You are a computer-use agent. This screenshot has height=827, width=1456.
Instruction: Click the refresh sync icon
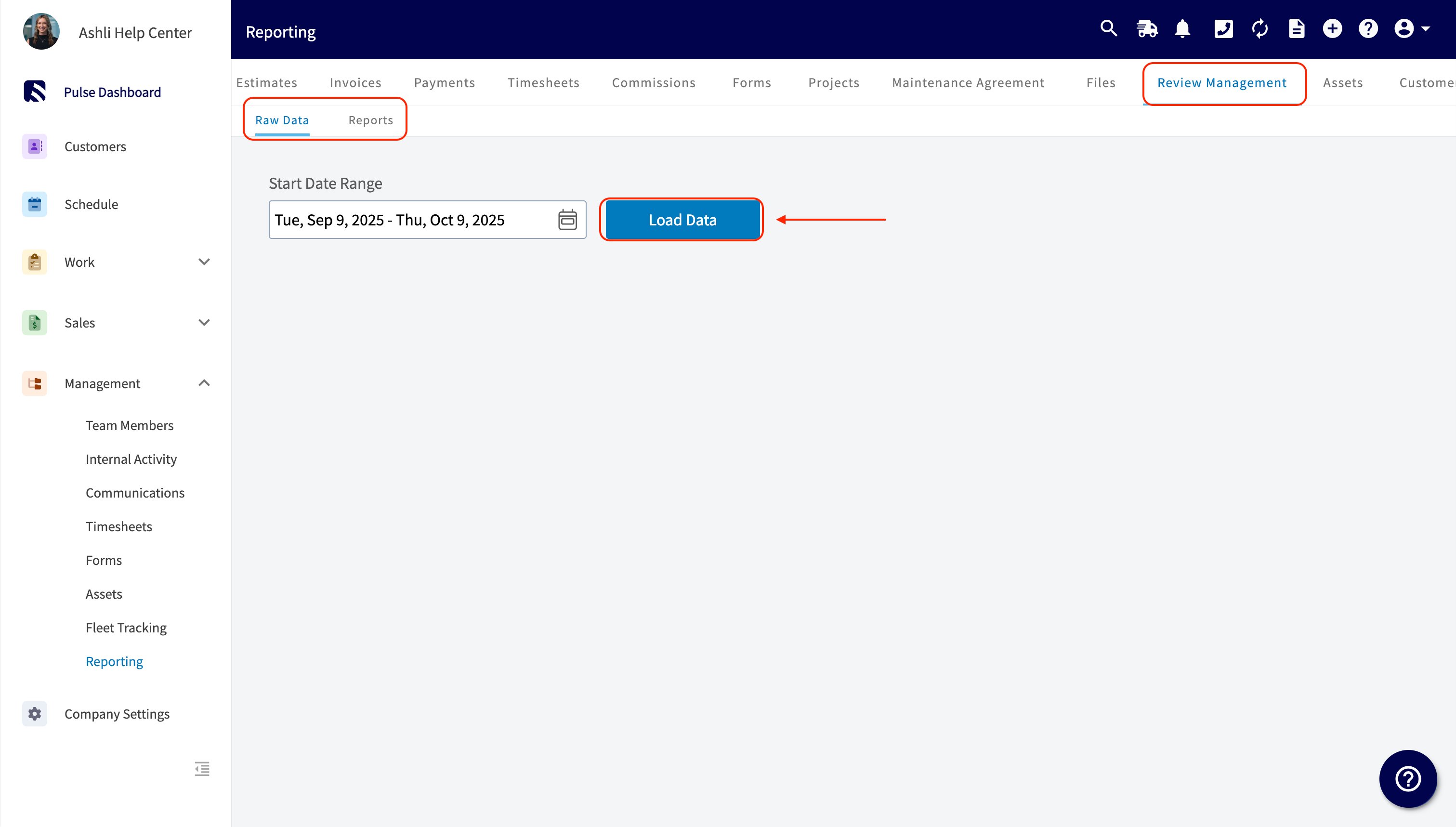[x=1260, y=29]
